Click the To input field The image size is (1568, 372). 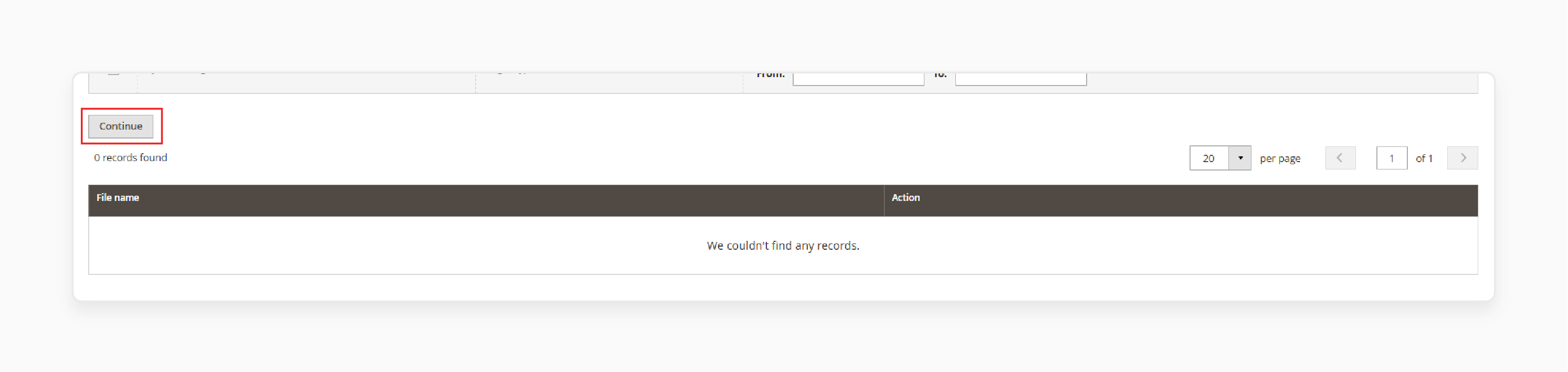(1021, 79)
